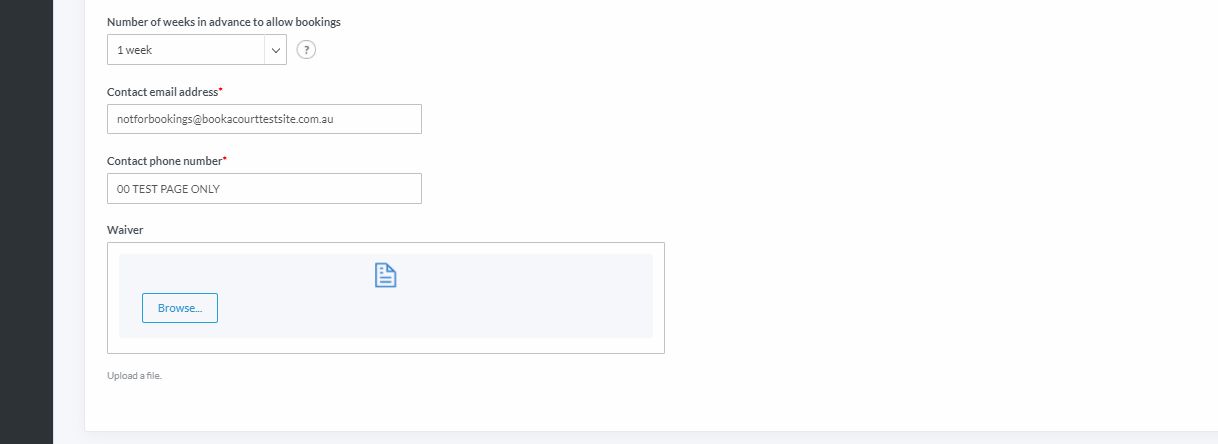
Task: Click the red asterisk beside phone label
Action: pos(225,159)
